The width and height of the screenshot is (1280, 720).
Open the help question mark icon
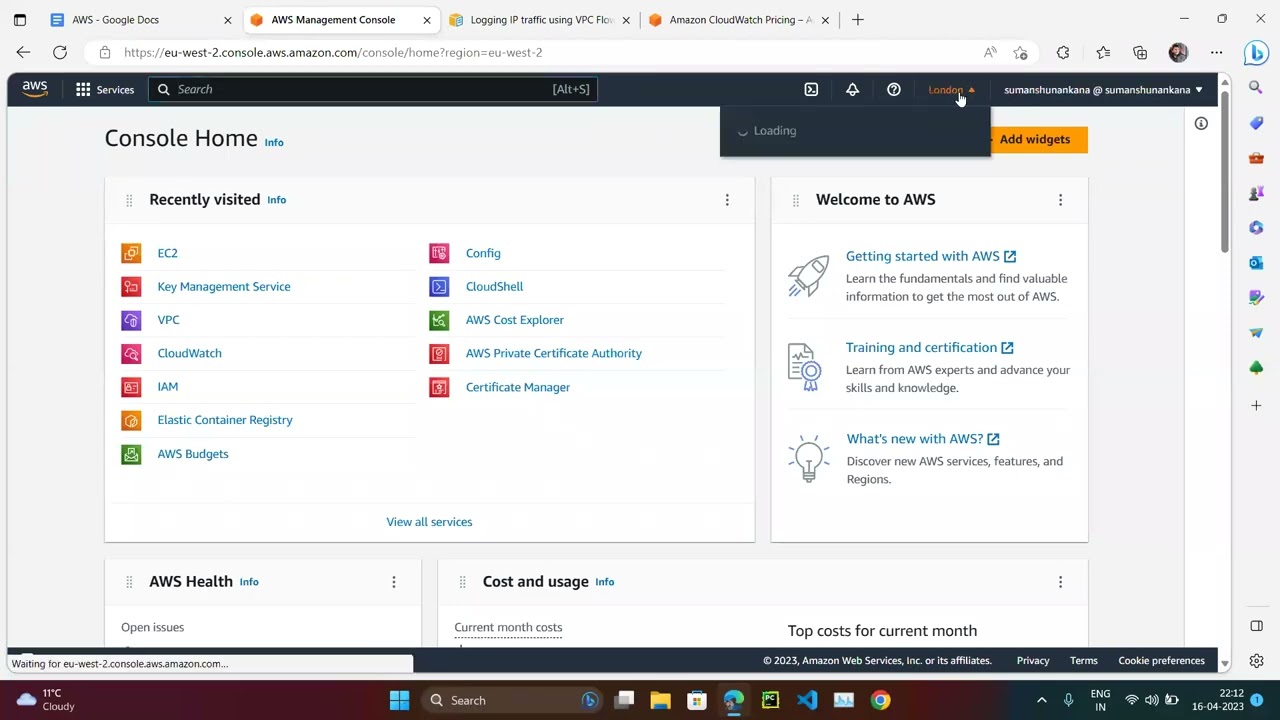(894, 89)
